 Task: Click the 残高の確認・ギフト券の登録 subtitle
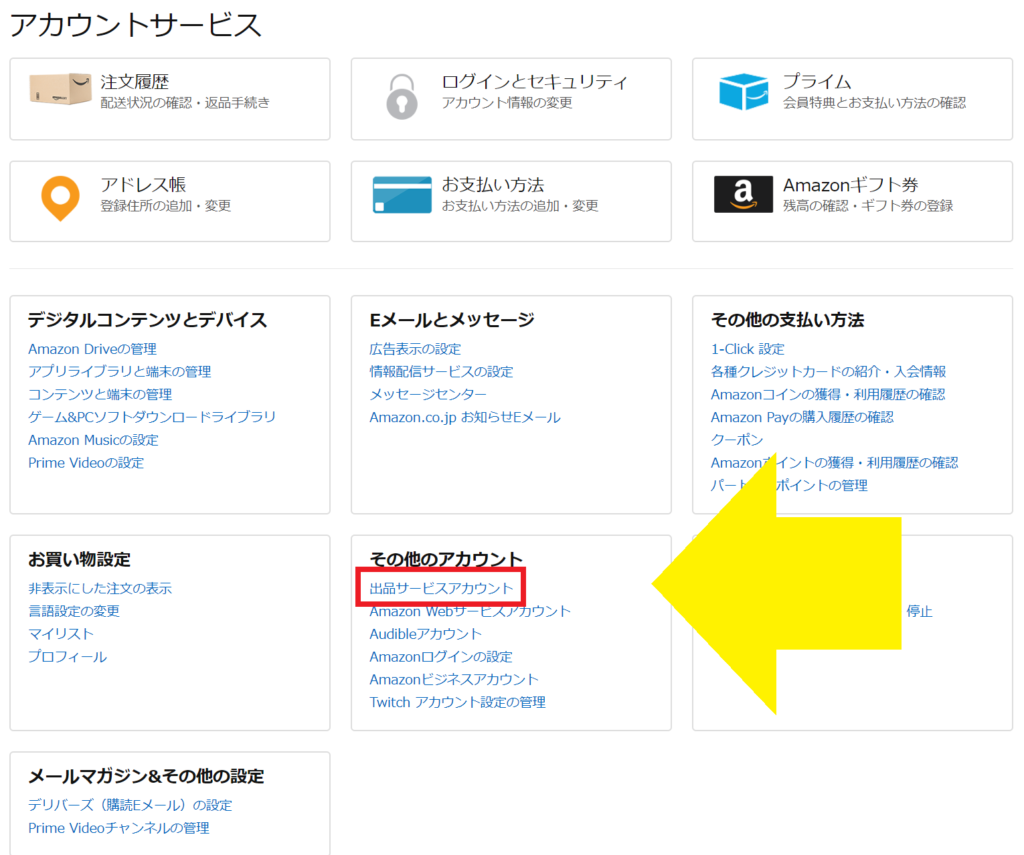pos(868,206)
